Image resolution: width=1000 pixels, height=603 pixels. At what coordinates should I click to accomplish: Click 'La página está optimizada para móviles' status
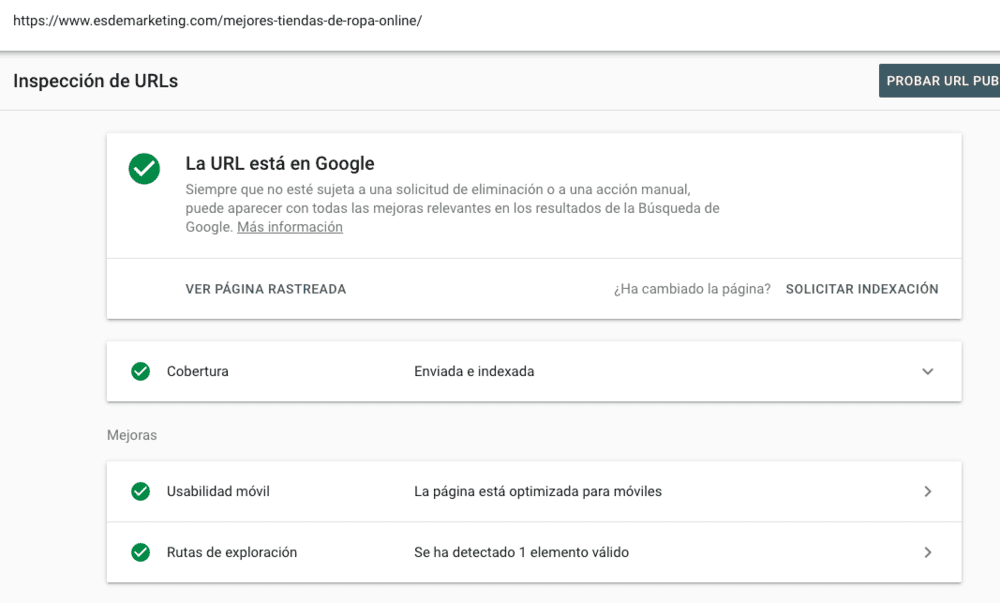click(x=537, y=491)
